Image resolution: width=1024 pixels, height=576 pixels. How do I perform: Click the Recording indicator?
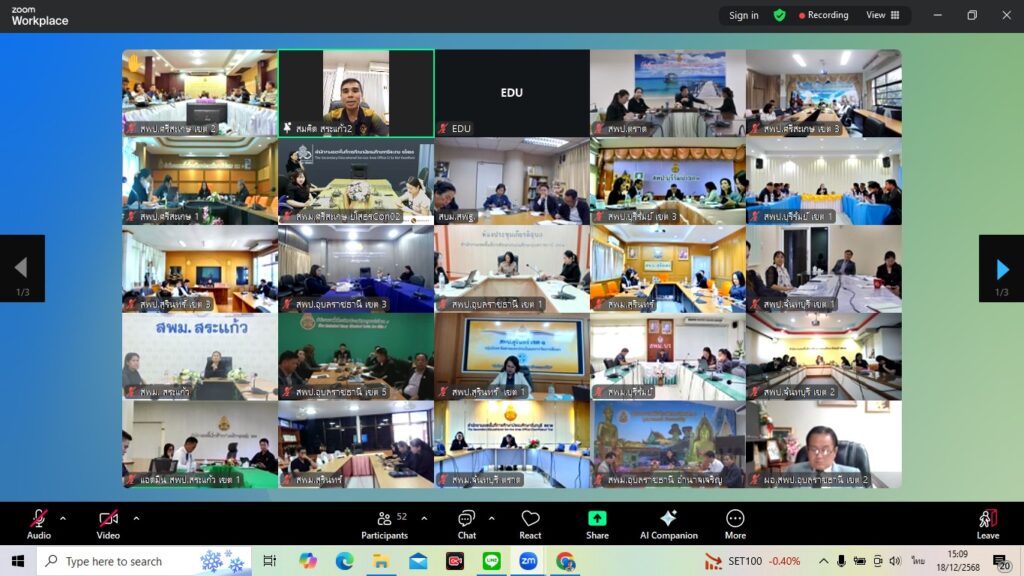(x=823, y=15)
